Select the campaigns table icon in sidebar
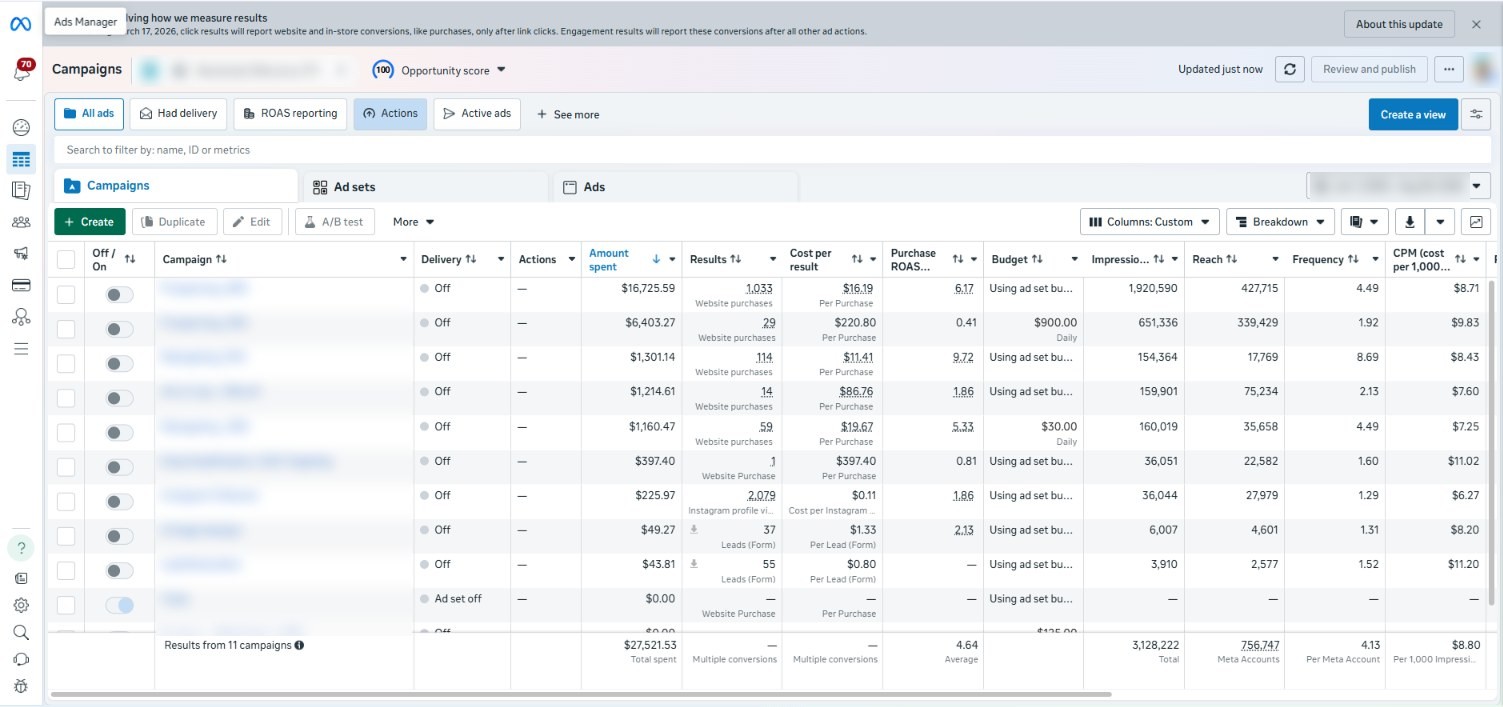 pyautogui.click(x=21, y=159)
